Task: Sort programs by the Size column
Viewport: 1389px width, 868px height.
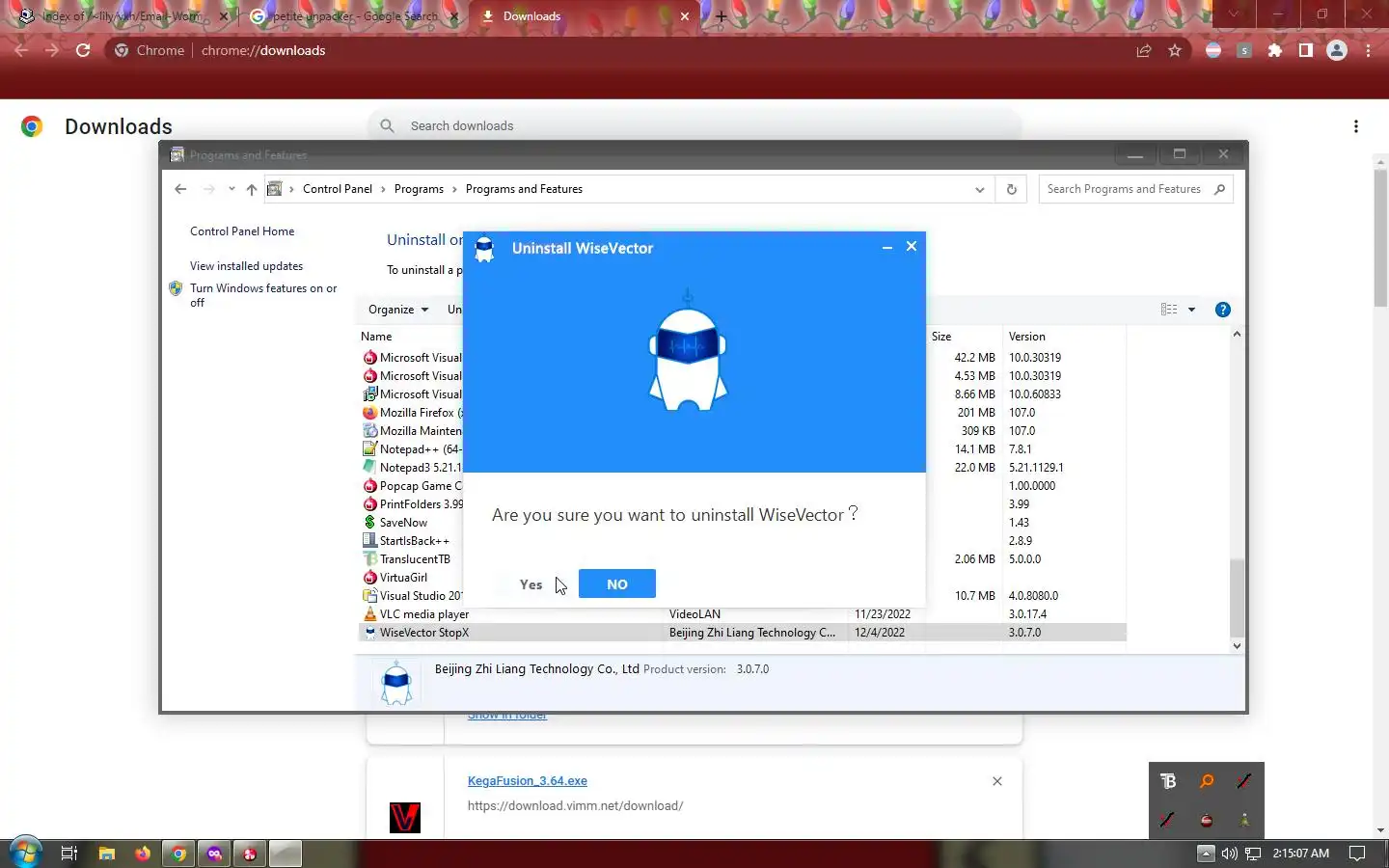Action: pos(941,337)
